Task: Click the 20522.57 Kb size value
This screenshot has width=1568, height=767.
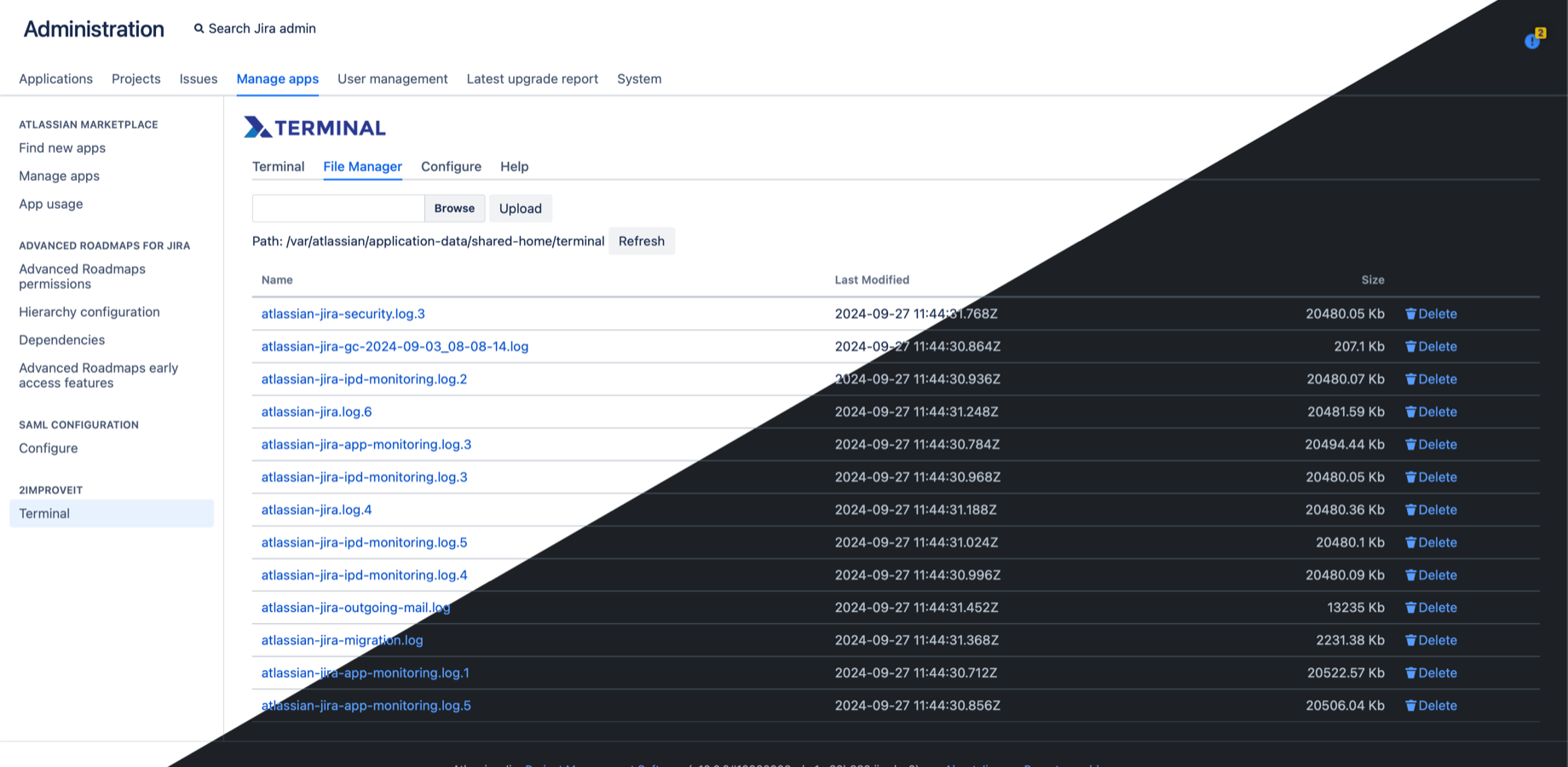Action: [x=1346, y=673]
